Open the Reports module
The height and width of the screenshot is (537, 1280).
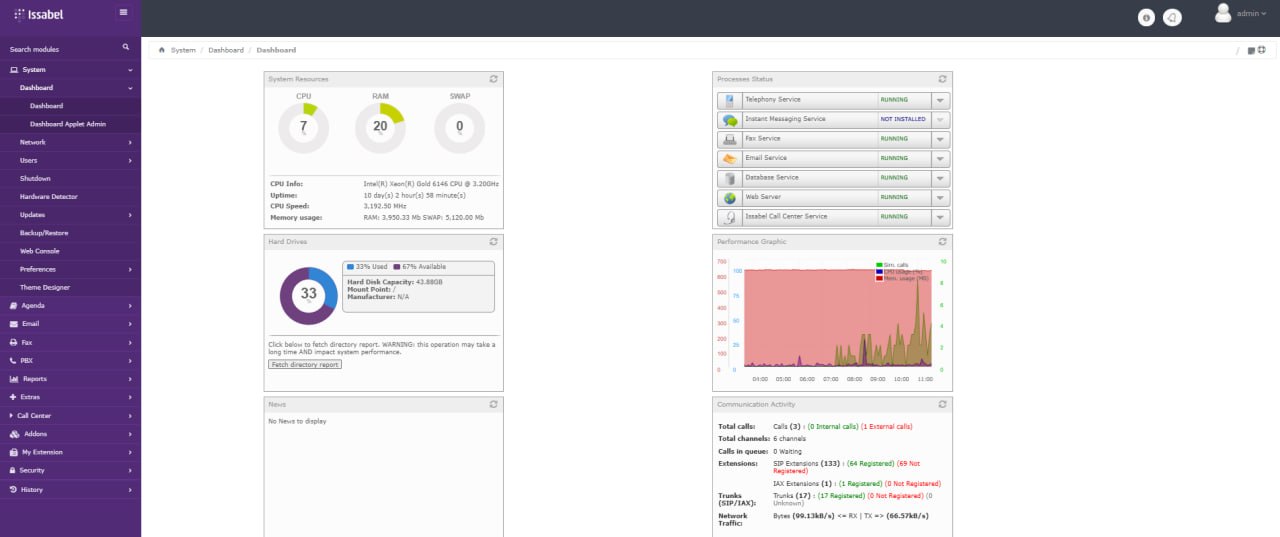(x=70, y=379)
